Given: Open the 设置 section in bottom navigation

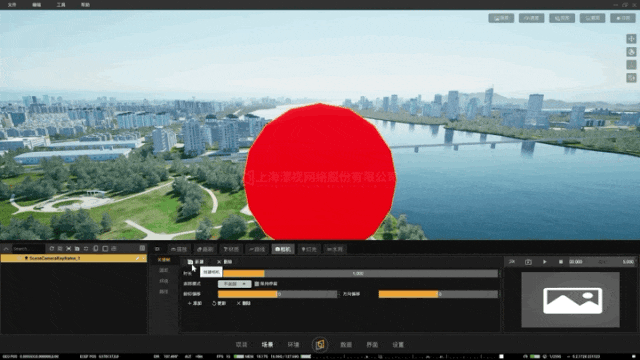Looking at the screenshot, I should click(398, 345).
